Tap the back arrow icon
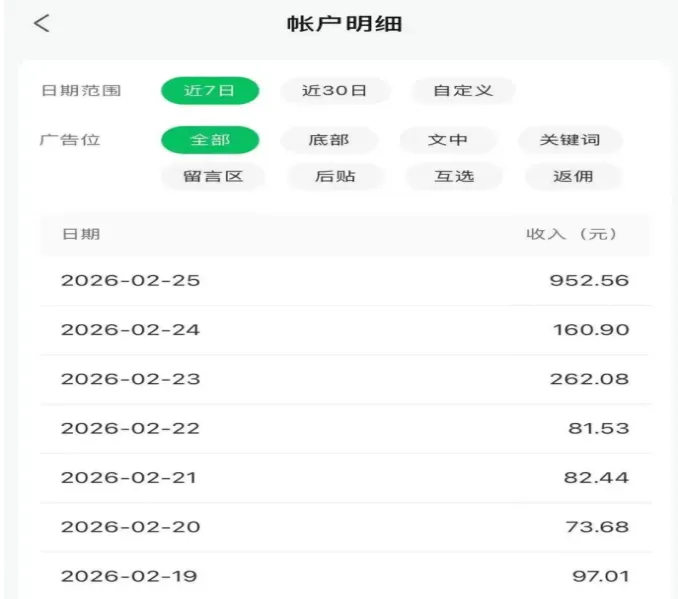 click(41, 24)
